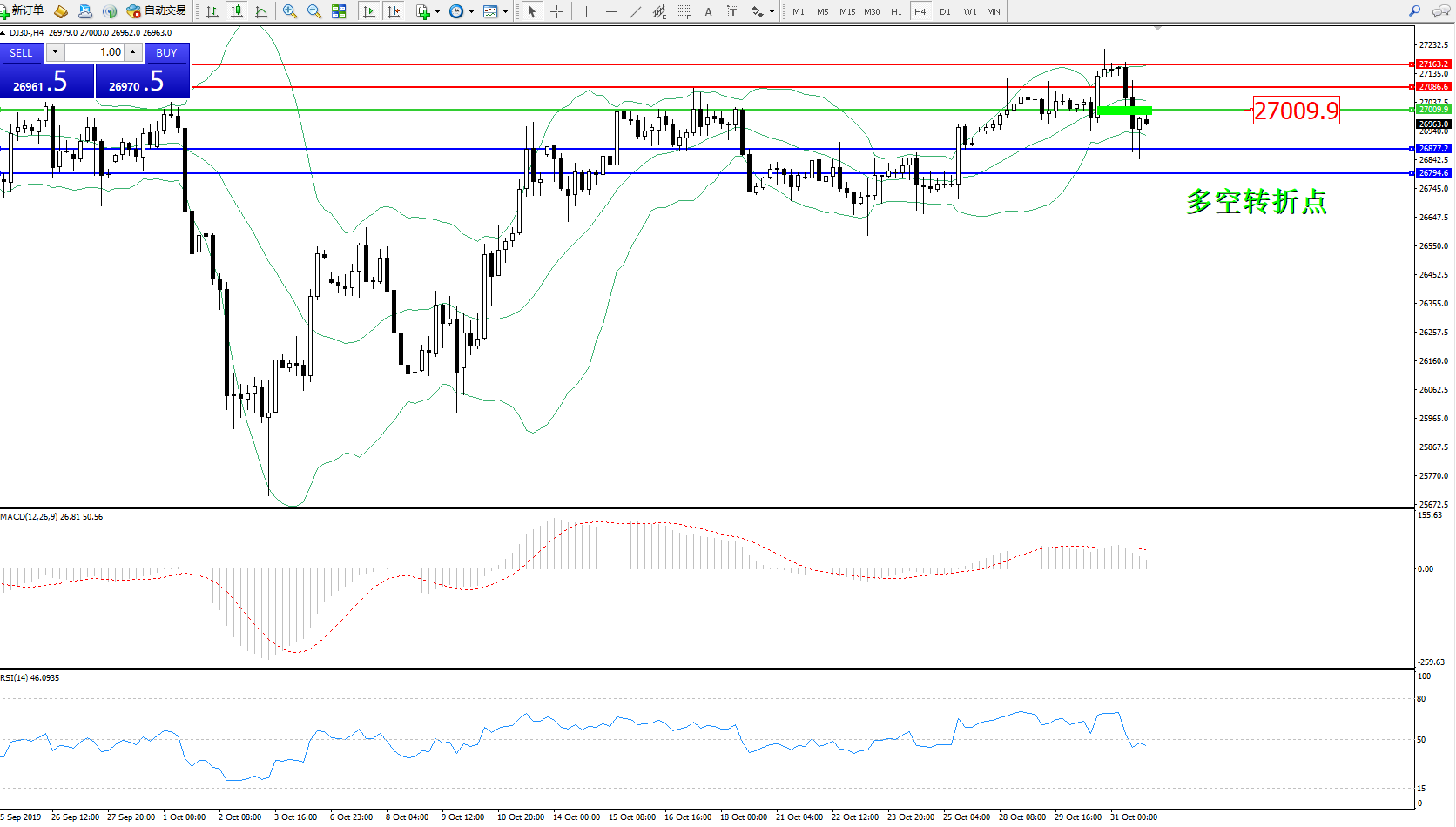Screen dimensions: 1456x827
Task: Expand the chart periods clock dropdown
Action: point(471,12)
